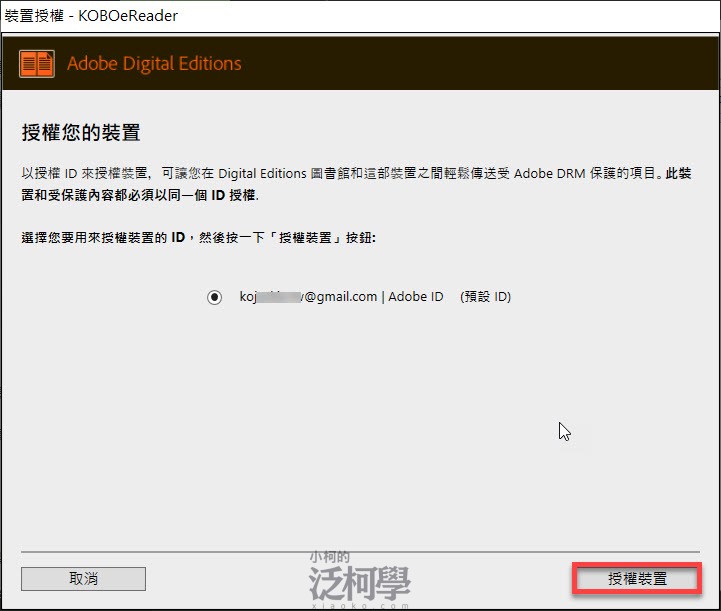Click the 取消 cancel button
Screen dimensions: 721x611
(83, 578)
